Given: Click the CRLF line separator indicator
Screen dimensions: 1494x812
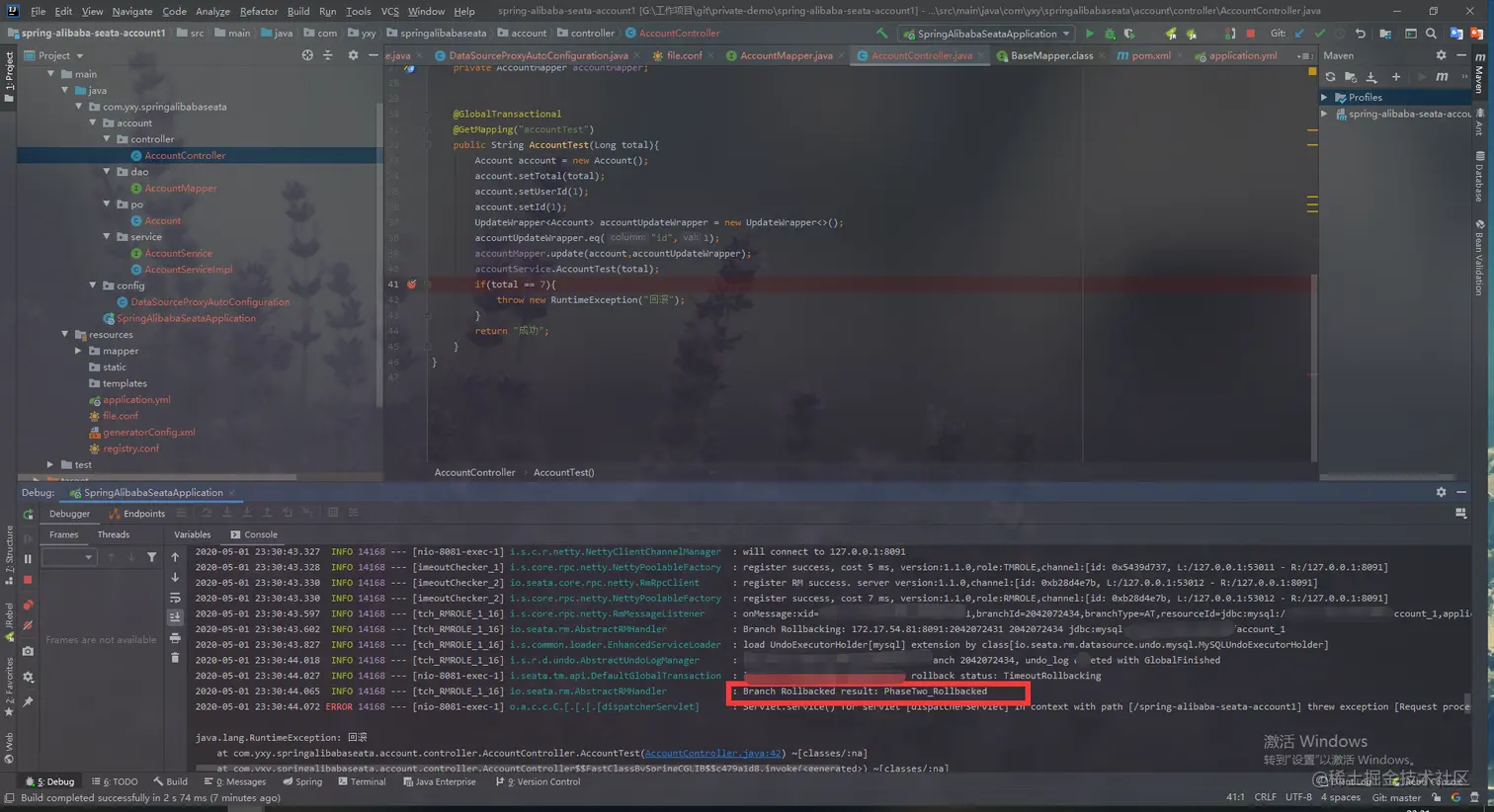Looking at the screenshot, I should [x=1265, y=797].
